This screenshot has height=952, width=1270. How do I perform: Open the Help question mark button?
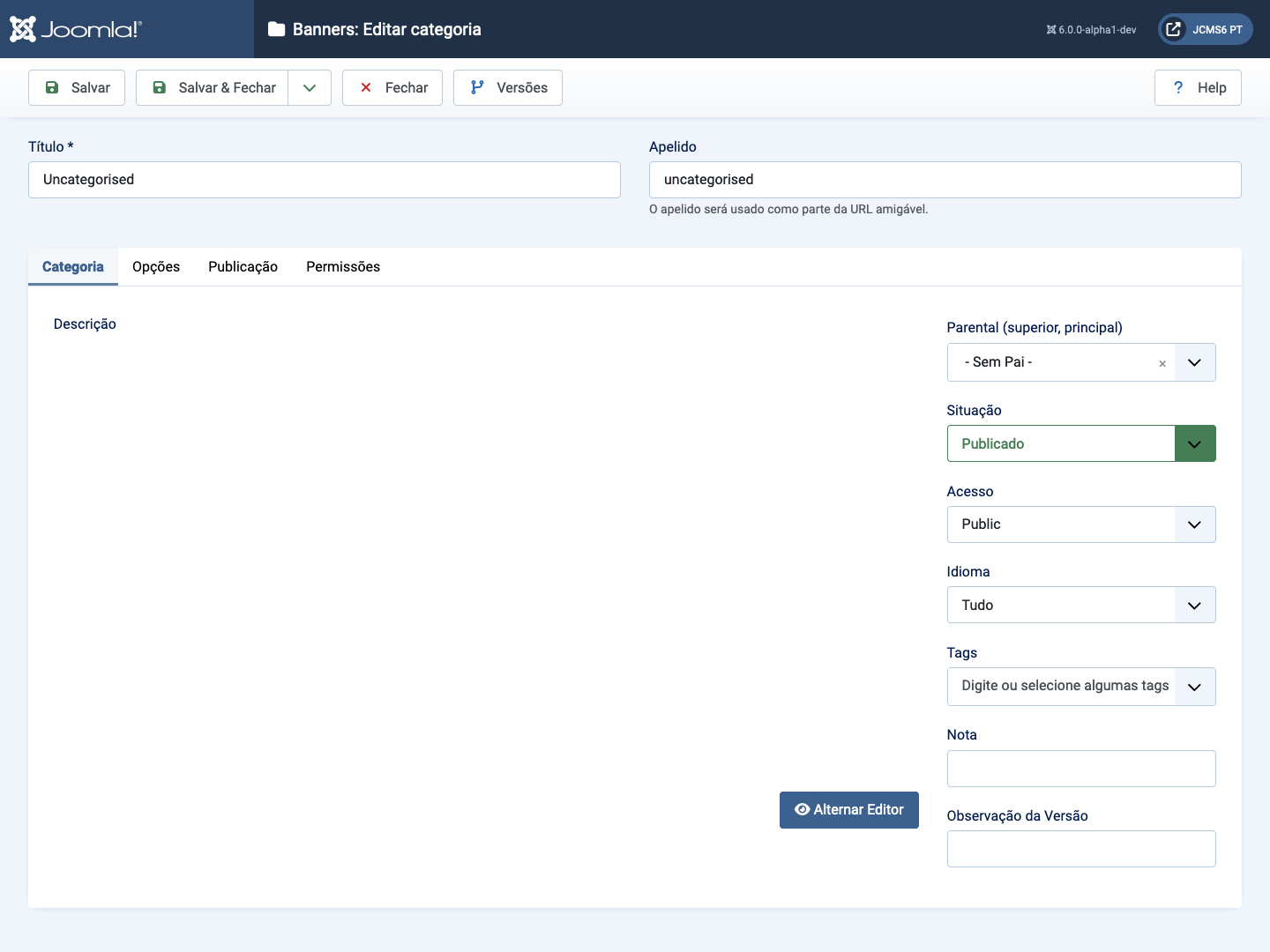(1198, 87)
